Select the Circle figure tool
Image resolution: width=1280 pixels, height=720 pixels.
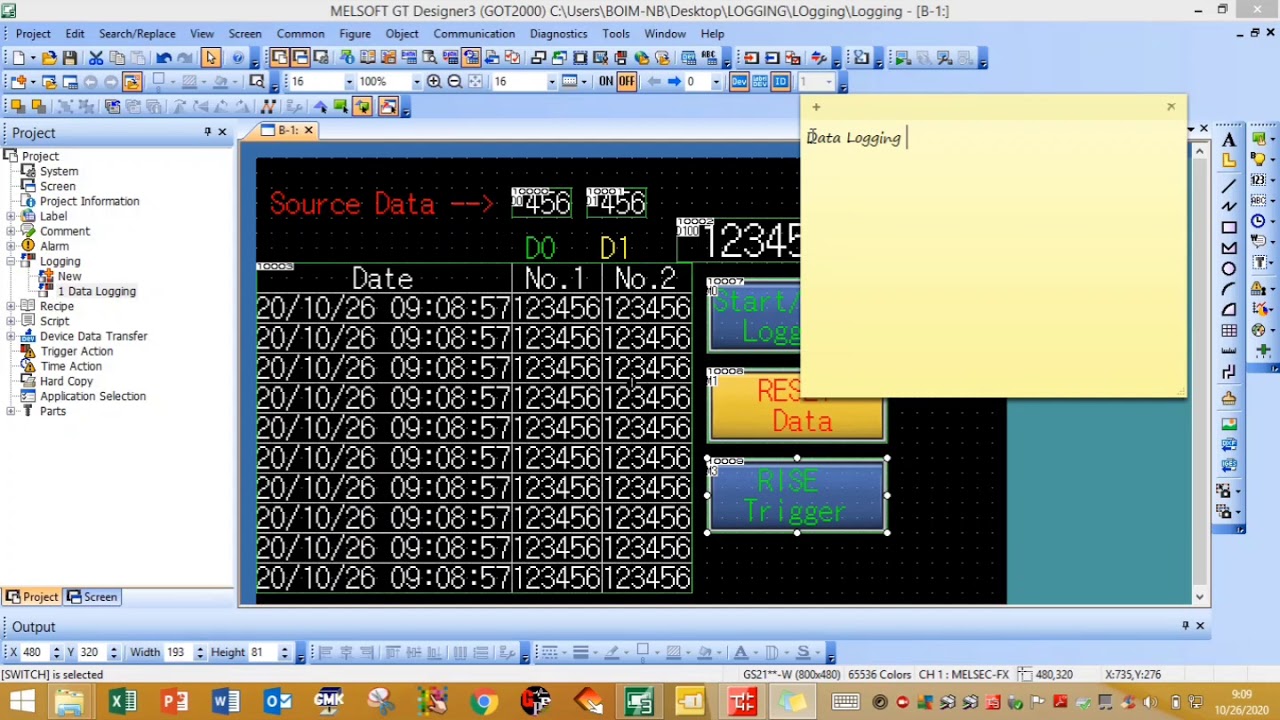point(1229,269)
